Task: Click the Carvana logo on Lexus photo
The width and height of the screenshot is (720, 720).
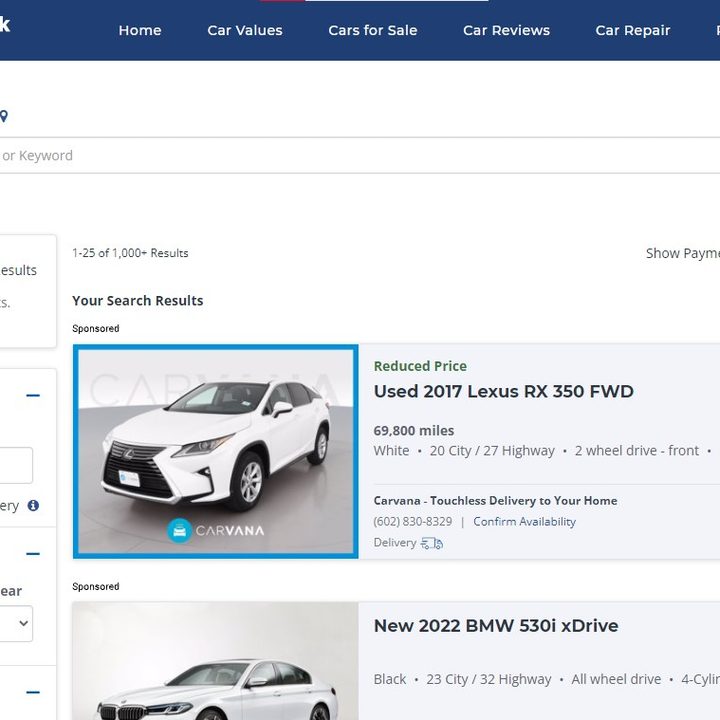Action: (216, 530)
